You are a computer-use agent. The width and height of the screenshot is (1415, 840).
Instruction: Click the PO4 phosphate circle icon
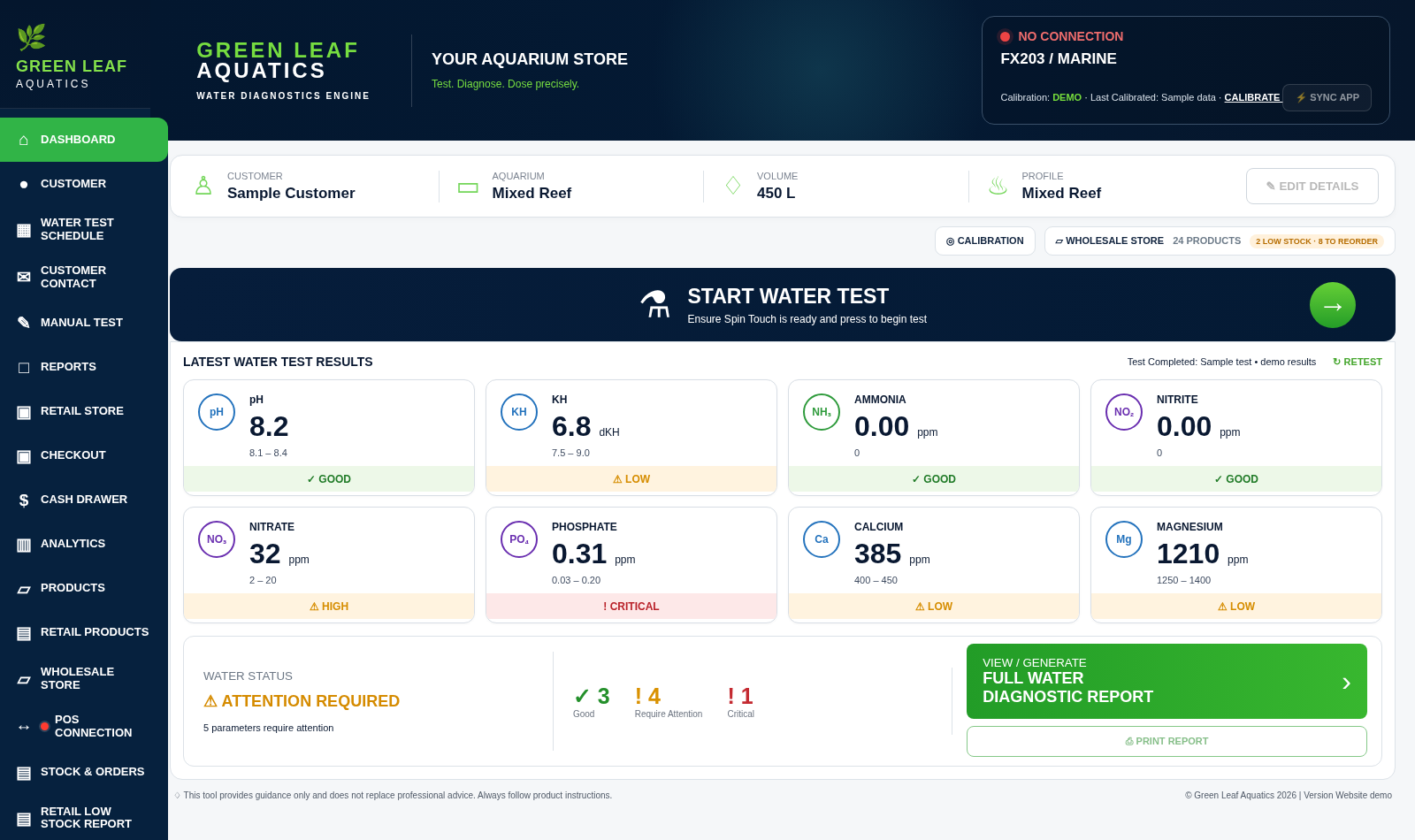point(519,539)
